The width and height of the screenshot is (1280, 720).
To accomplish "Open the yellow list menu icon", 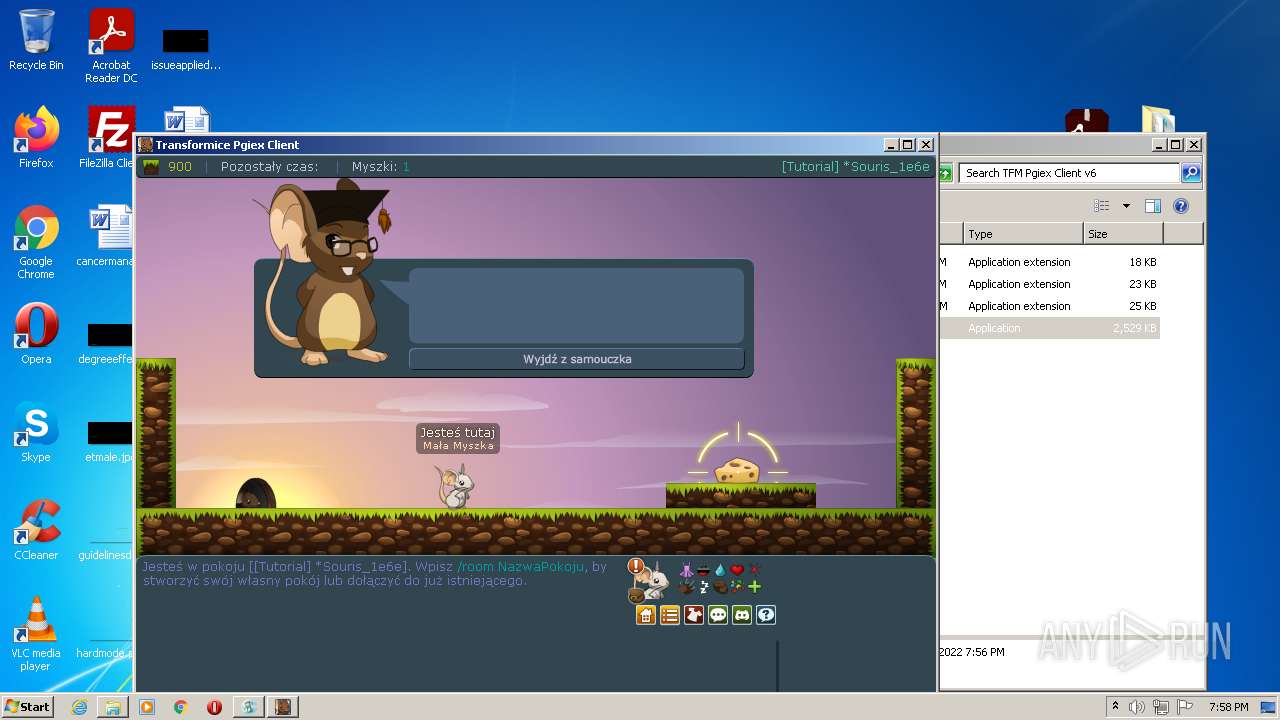I will tap(670, 615).
